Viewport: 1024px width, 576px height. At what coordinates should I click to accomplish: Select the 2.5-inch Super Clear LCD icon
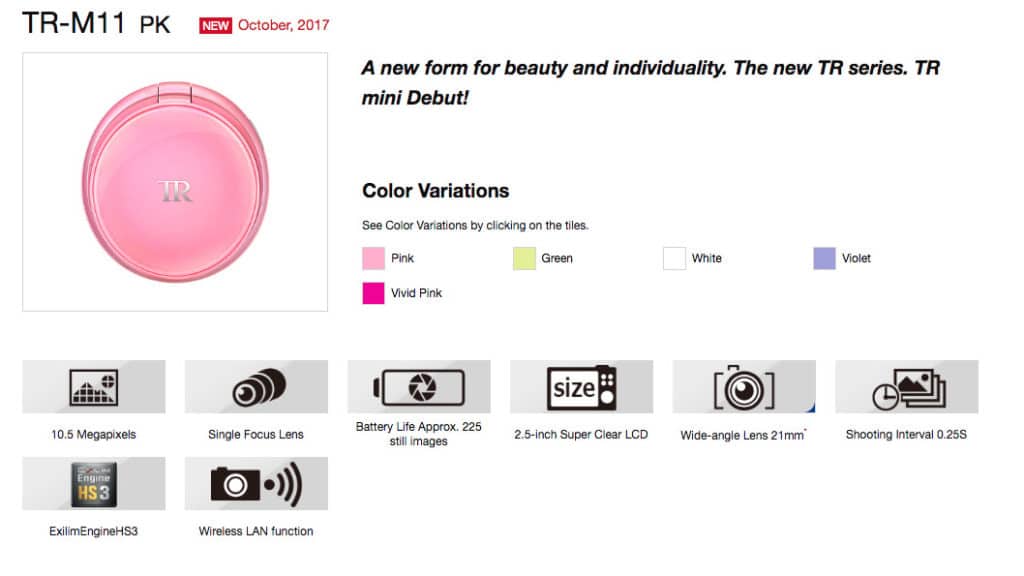click(581, 387)
